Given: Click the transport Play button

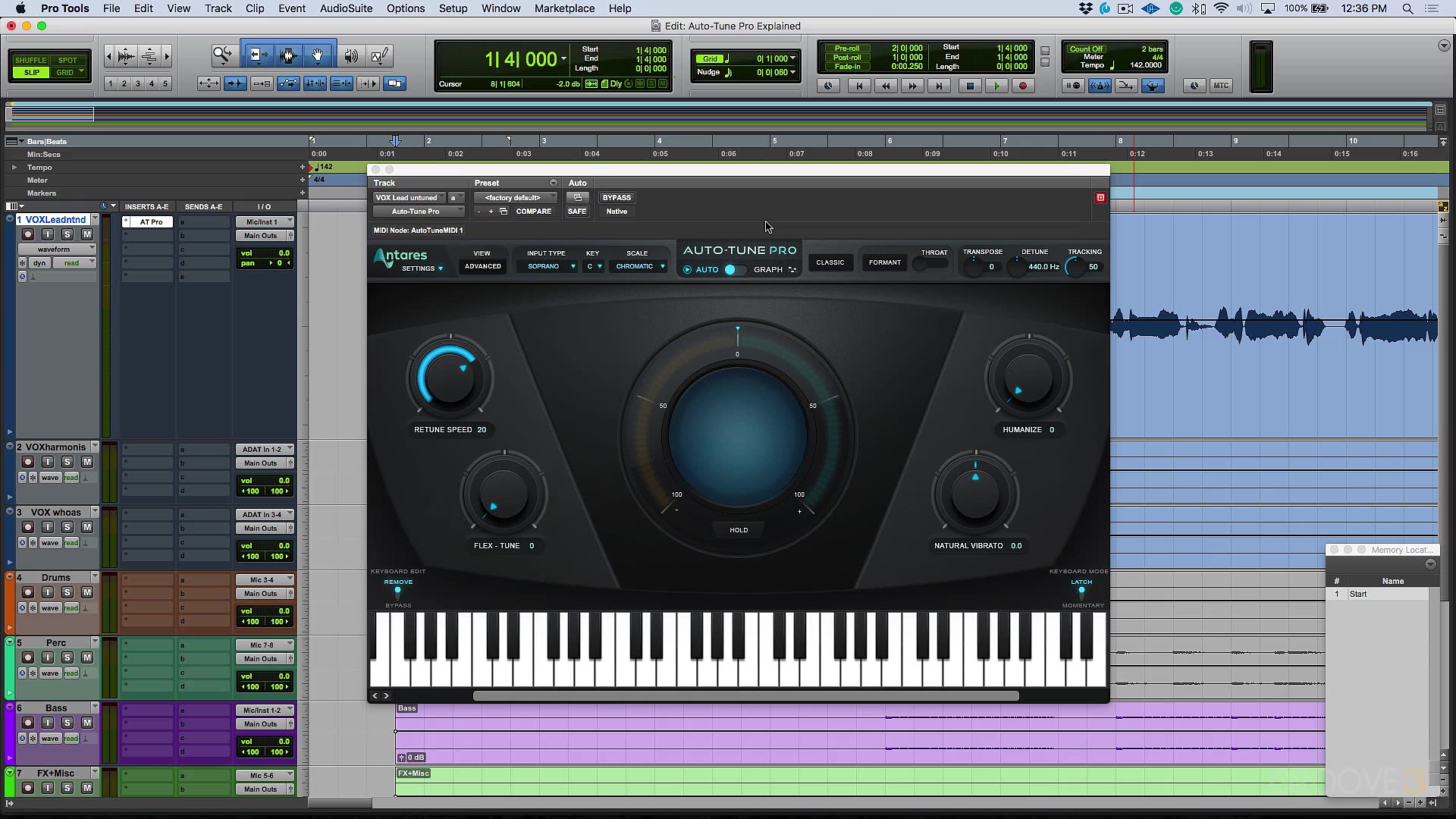Looking at the screenshot, I should (996, 86).
